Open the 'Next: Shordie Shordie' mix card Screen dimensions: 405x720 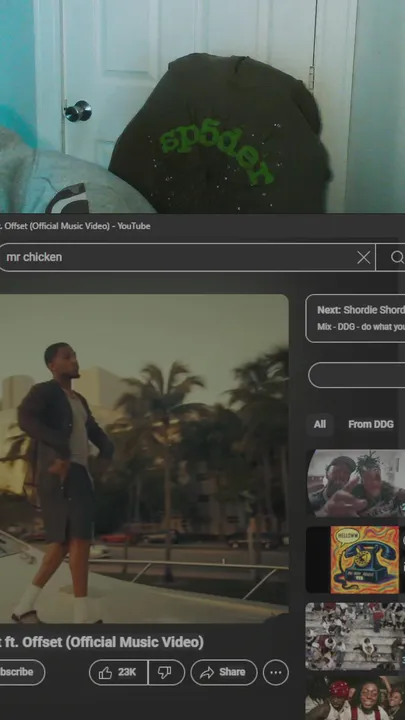point(355,318)
